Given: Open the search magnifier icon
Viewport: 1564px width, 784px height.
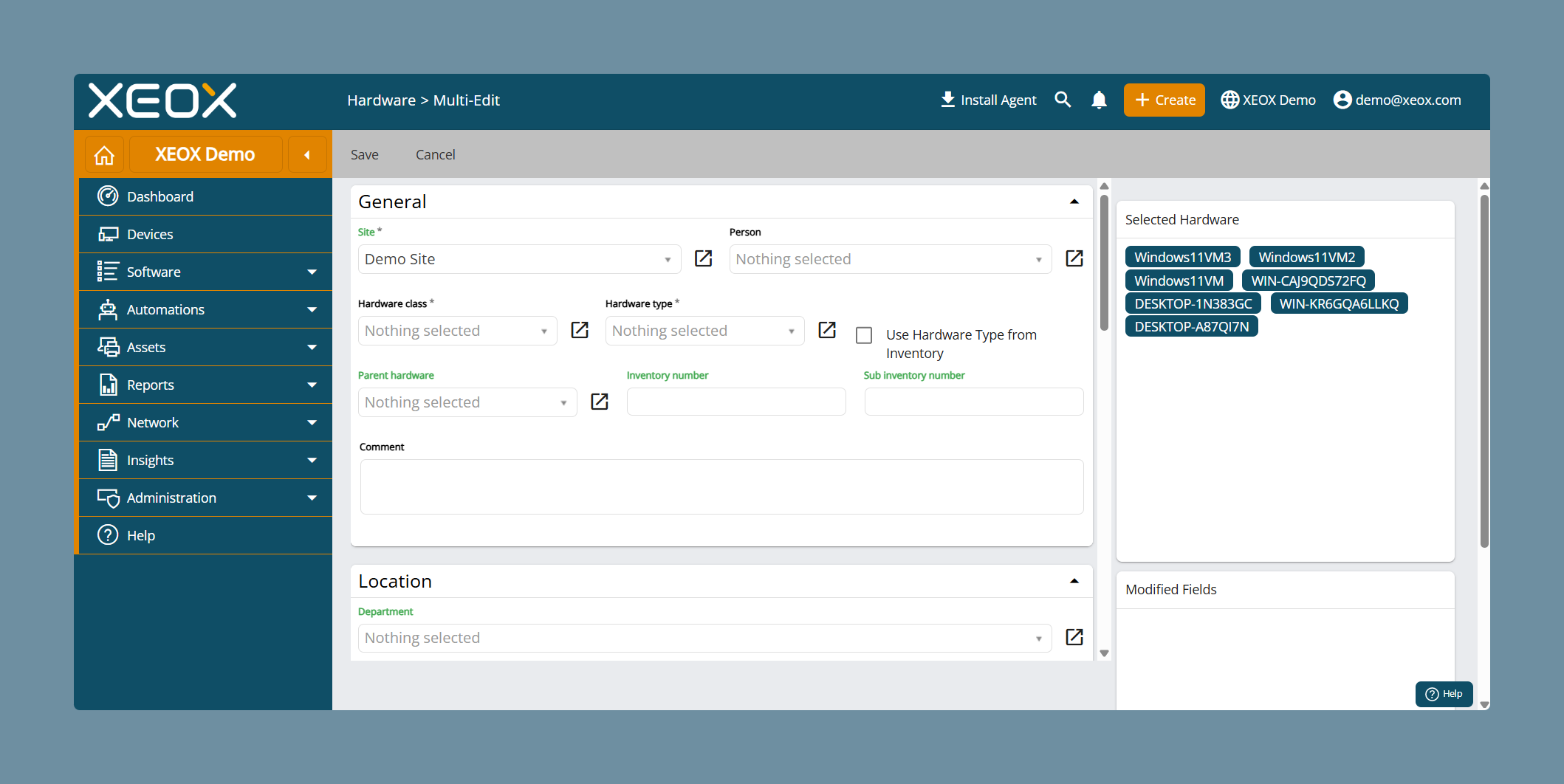Looking at the screenshot, I should pos(1063,100).
